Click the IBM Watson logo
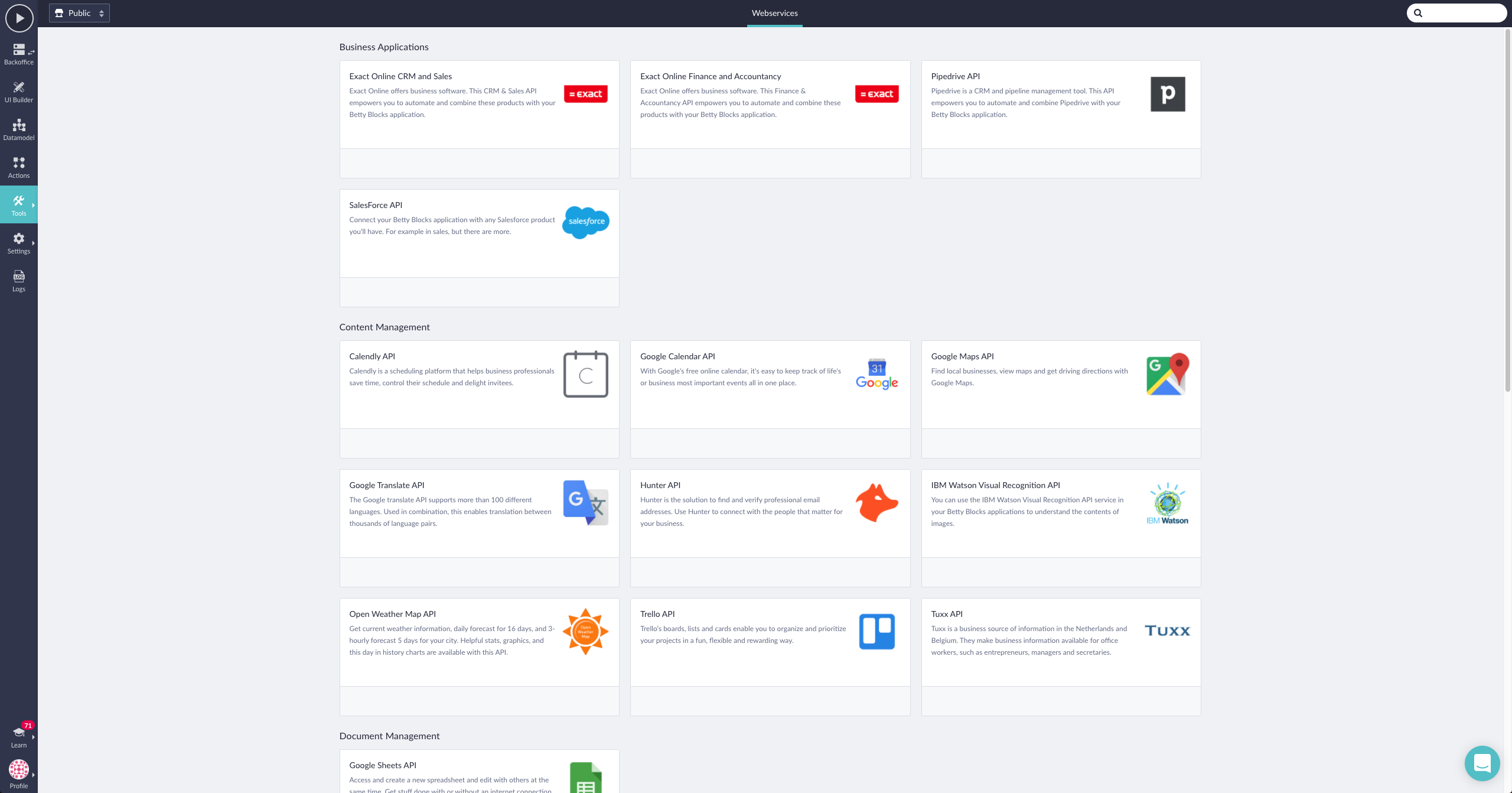 (1168, 503)
